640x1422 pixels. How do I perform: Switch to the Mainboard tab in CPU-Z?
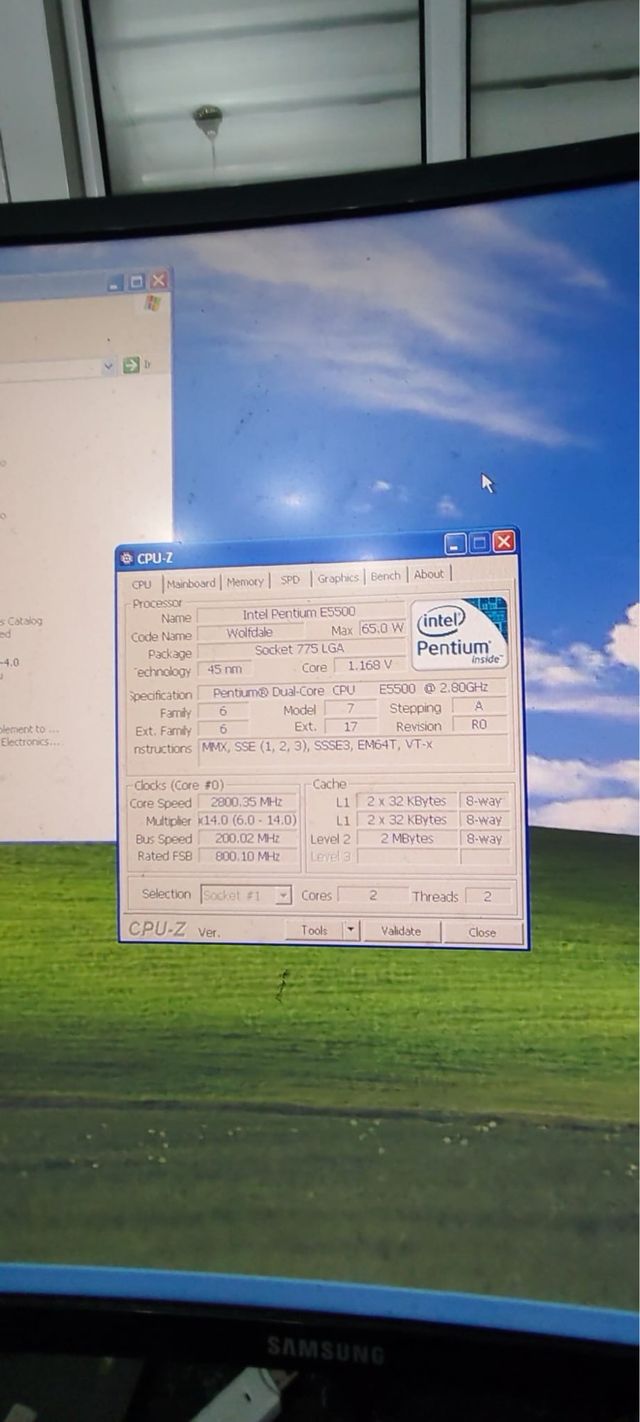pyautogui.click(x=190, y=583)
